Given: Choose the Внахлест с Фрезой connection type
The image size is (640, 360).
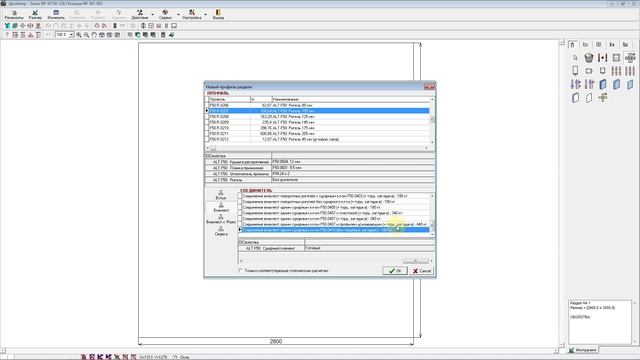Looking at the screenshot, I should tap(221, 219).
